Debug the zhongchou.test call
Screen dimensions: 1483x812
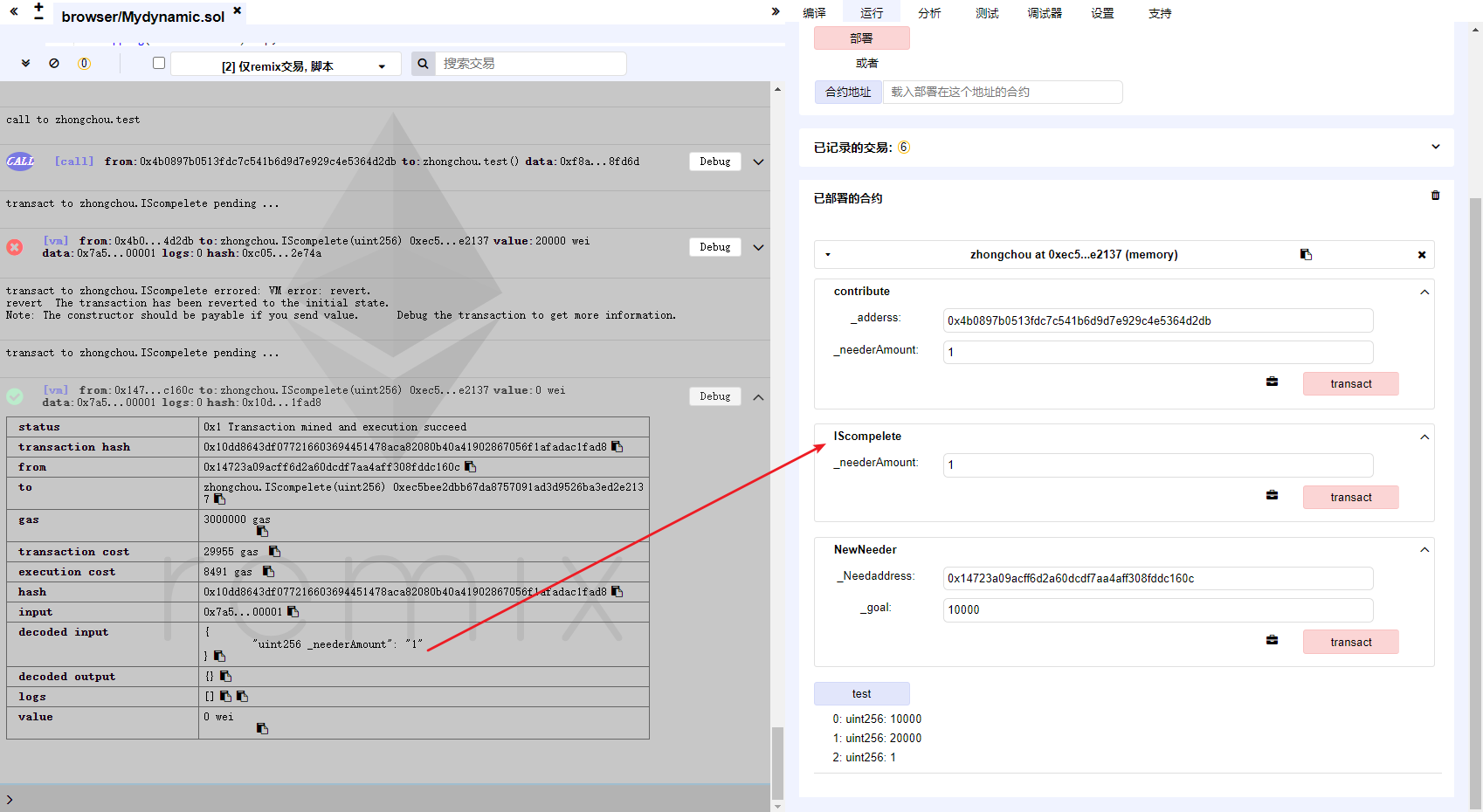[715, 162]
